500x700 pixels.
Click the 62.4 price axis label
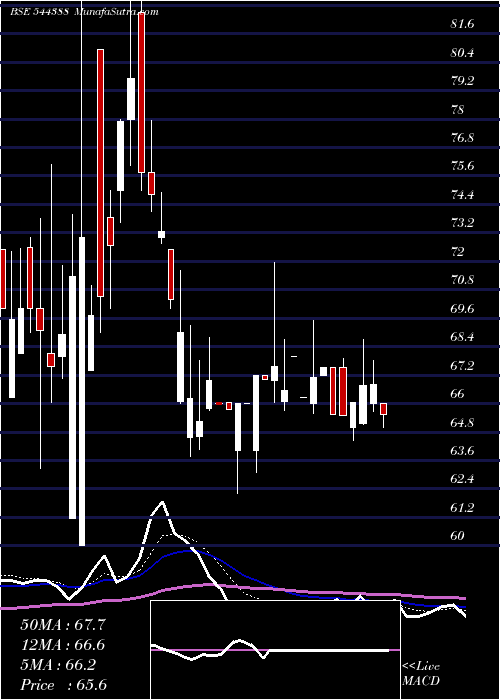coord(462,479)
